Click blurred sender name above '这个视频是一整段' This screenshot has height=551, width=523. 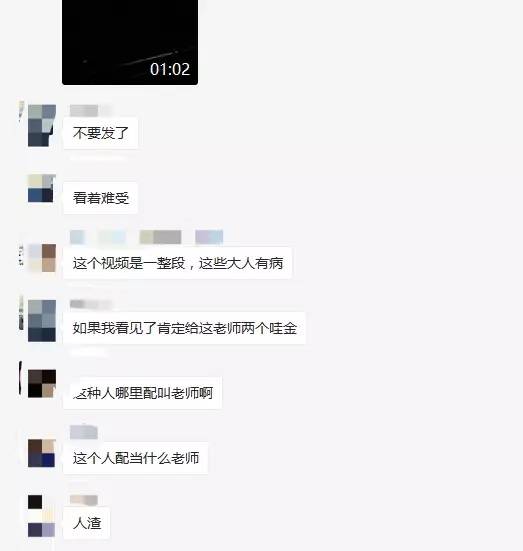click(147, 237)
